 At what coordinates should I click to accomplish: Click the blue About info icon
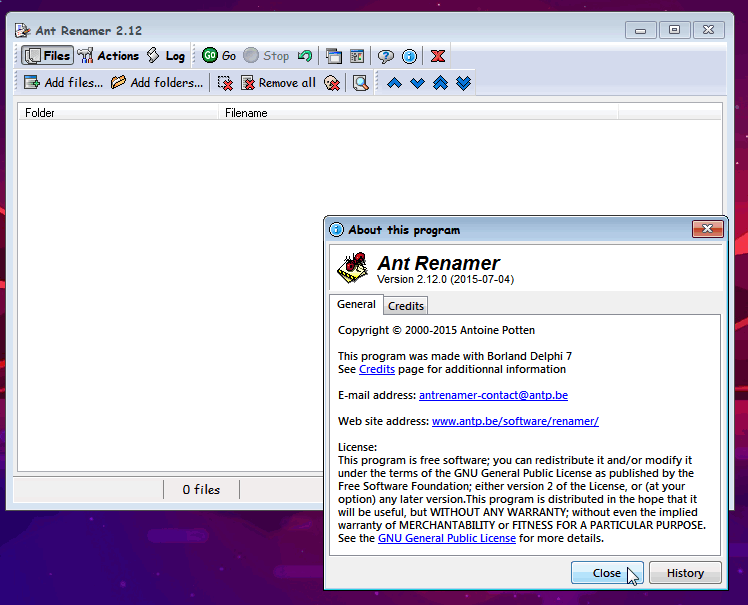click(409, 56)
